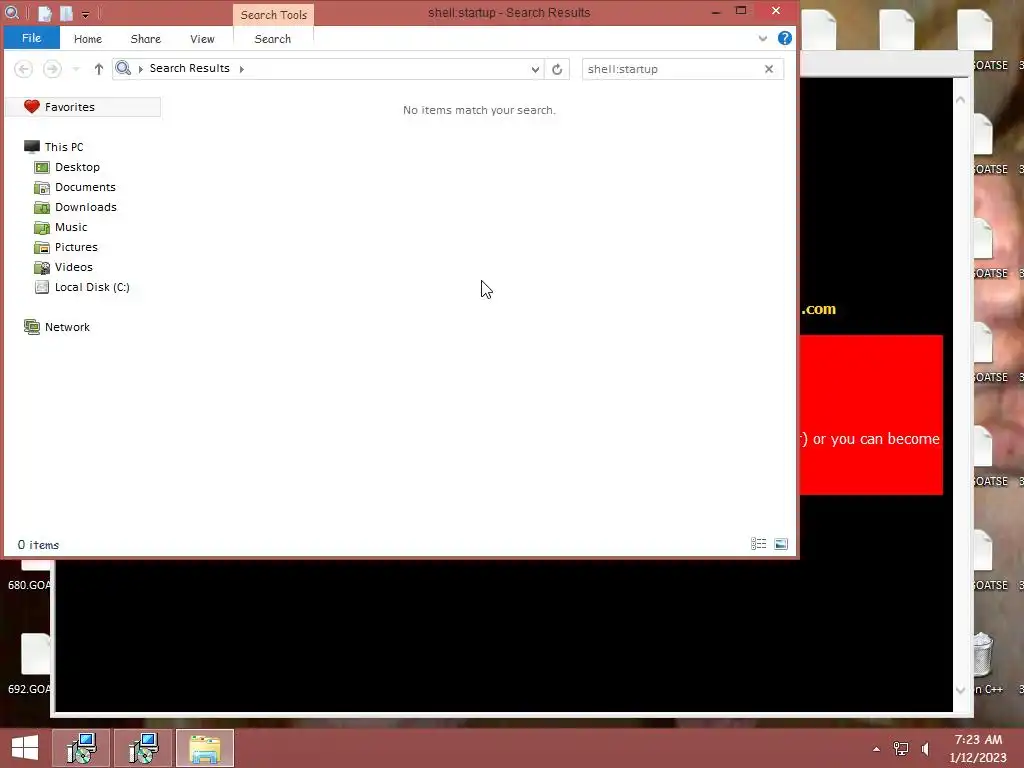This screenshot has height=768, width=1024.
Task: Open Help with the blue question mark
Action: pos(785,38)
